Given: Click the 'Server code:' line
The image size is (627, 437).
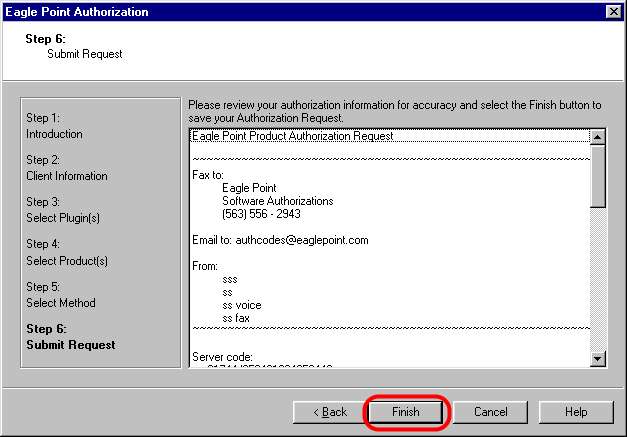Looking at the screenshot, I should [x=222, y=357].
